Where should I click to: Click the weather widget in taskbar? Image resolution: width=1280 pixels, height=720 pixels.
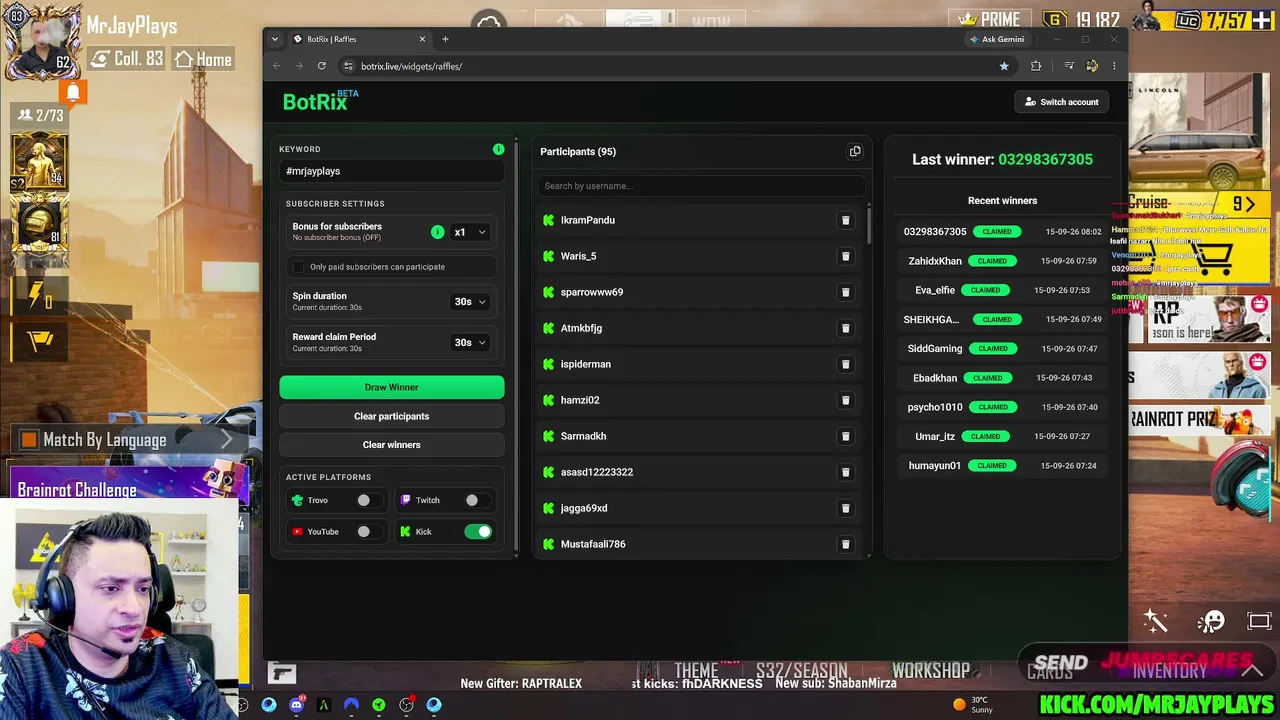973,705
